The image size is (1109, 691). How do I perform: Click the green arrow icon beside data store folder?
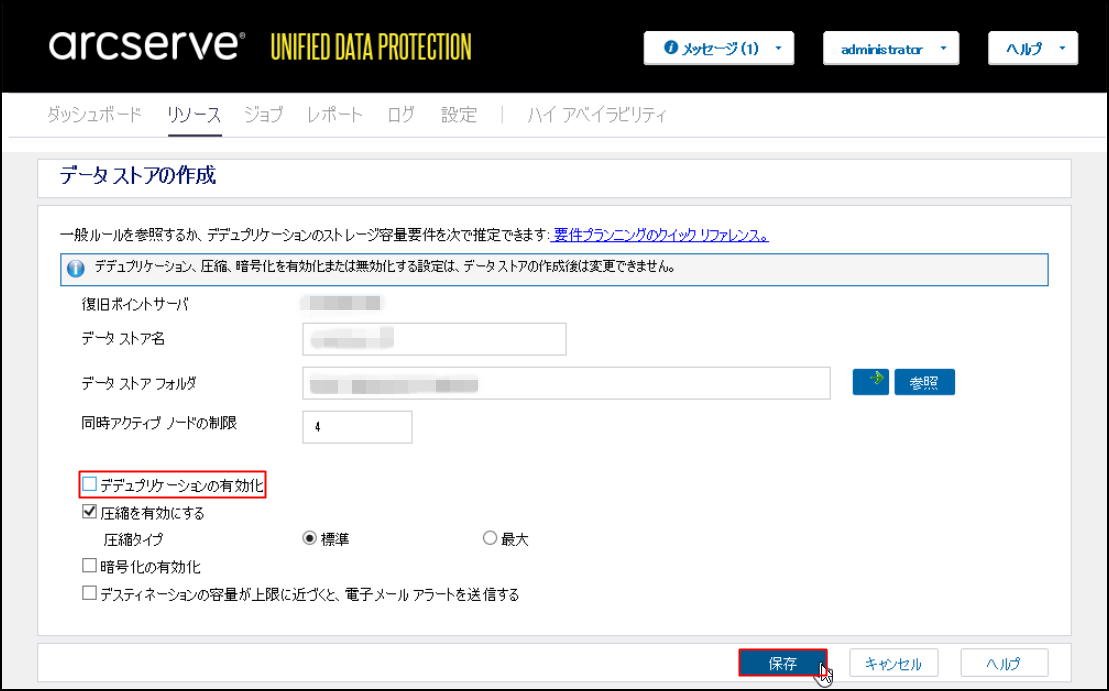pyautogui.click(x=870, y=381)
